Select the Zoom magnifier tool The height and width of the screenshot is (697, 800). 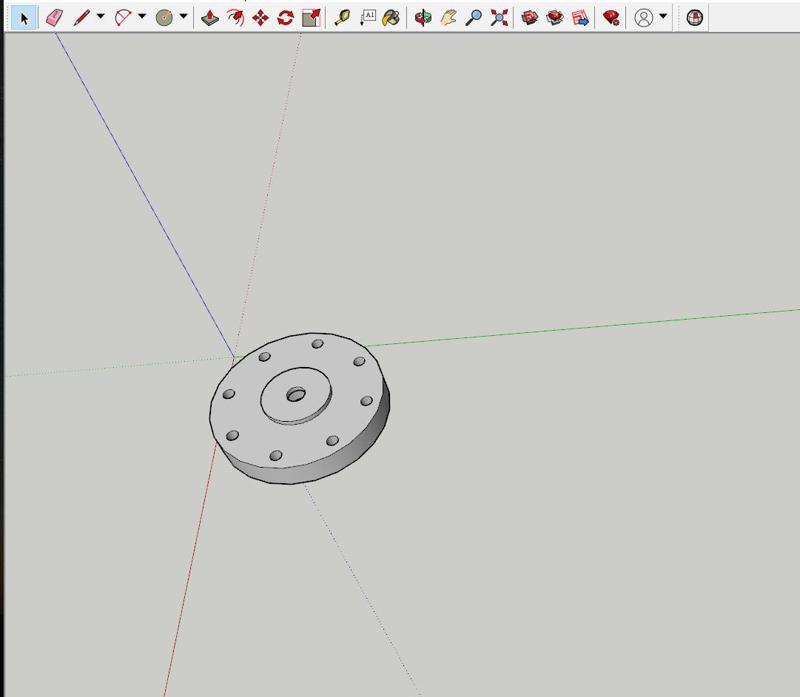pos(473,18)
